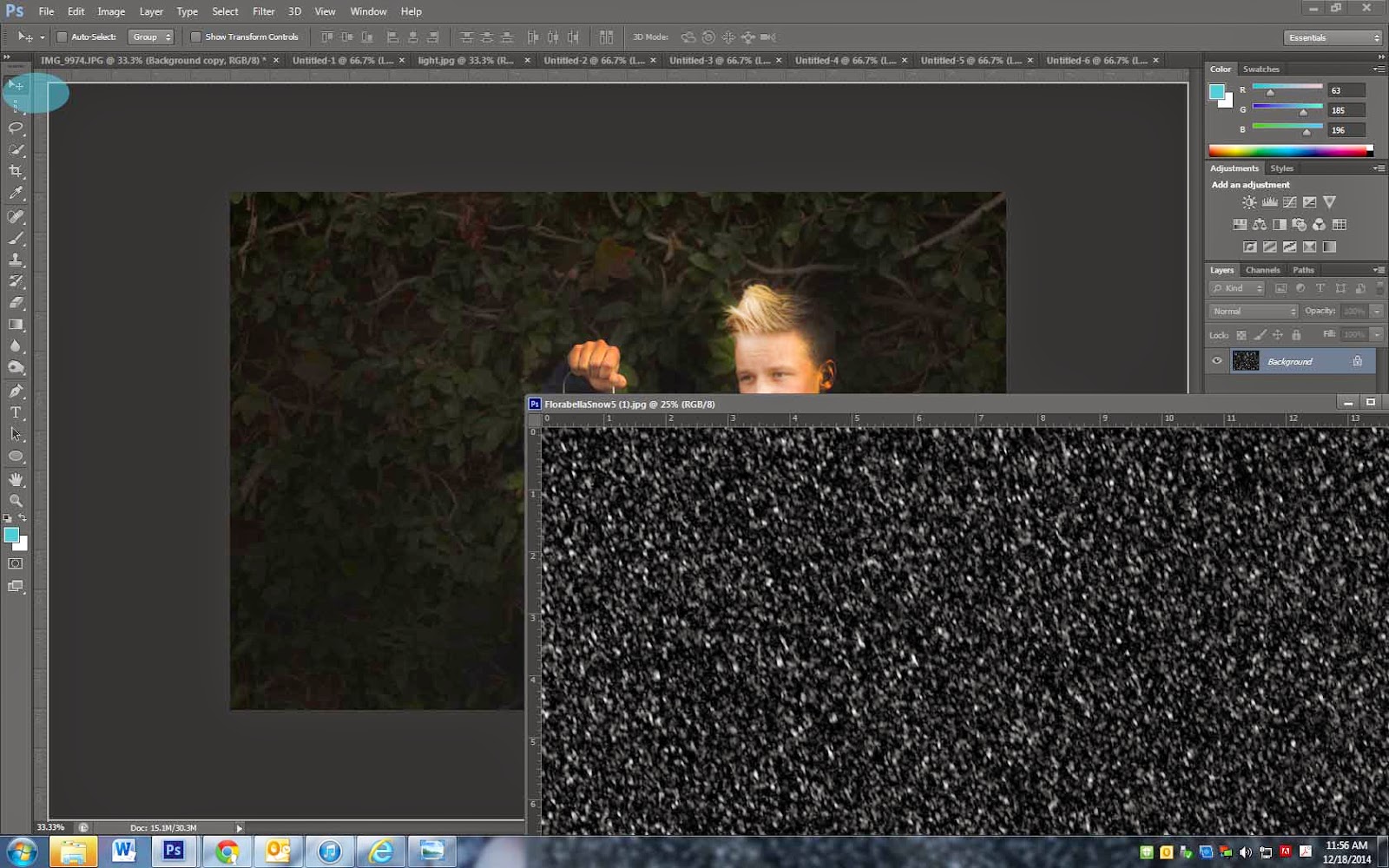Screen dimensions: 1389x868
Task: Swap foreground and background colors
Action: [x=23, y=518]
